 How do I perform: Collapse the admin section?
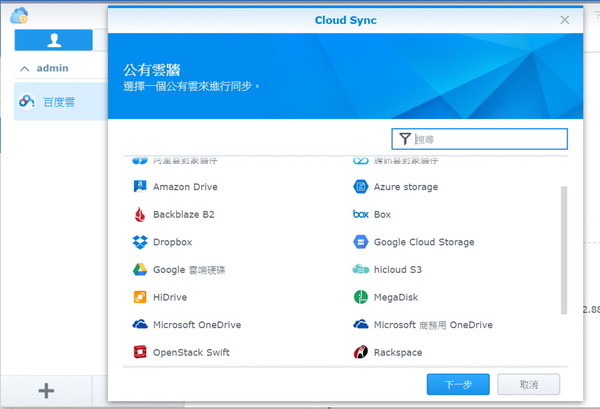click(24, 68)
